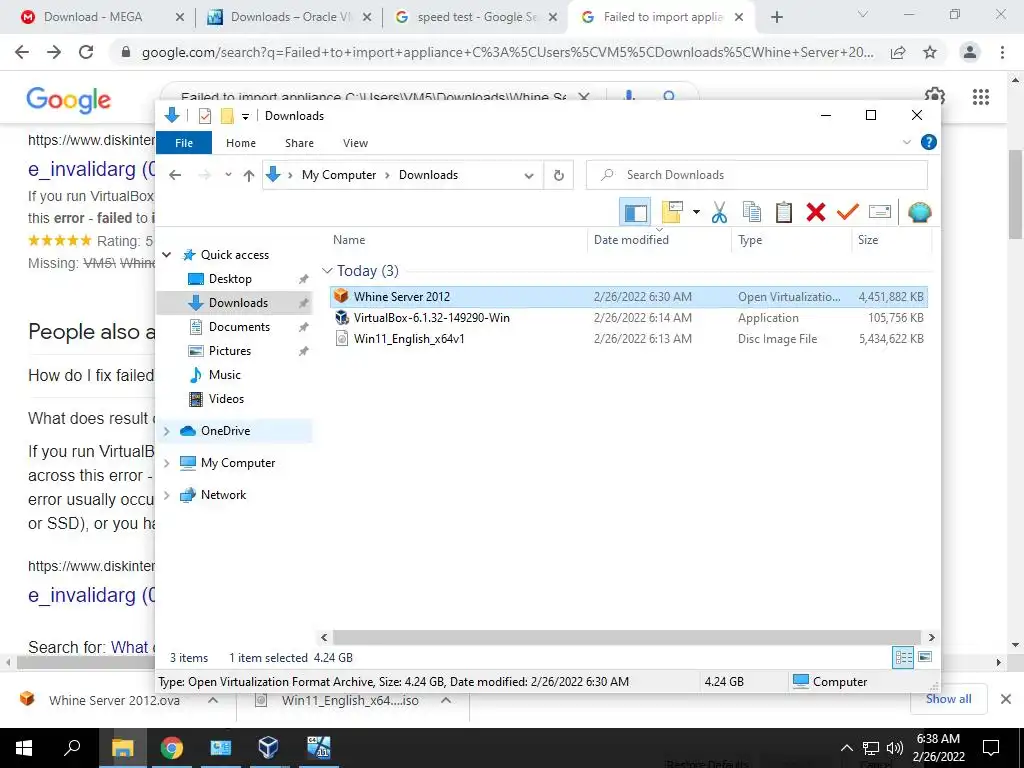This screenshot has height=768, width=1024.
Task: Cut selected file with scissors icon
Action: click(719, 212)
